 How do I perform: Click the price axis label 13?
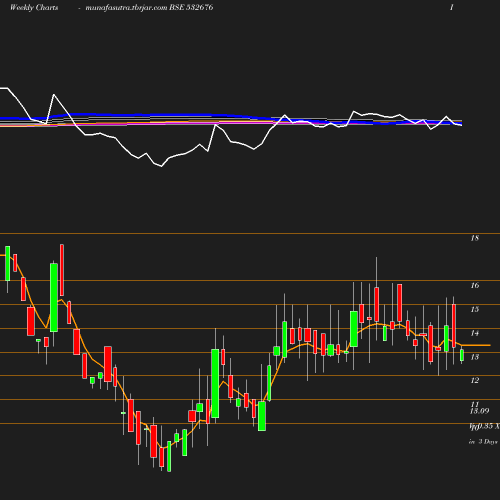[x=475, y=357]
